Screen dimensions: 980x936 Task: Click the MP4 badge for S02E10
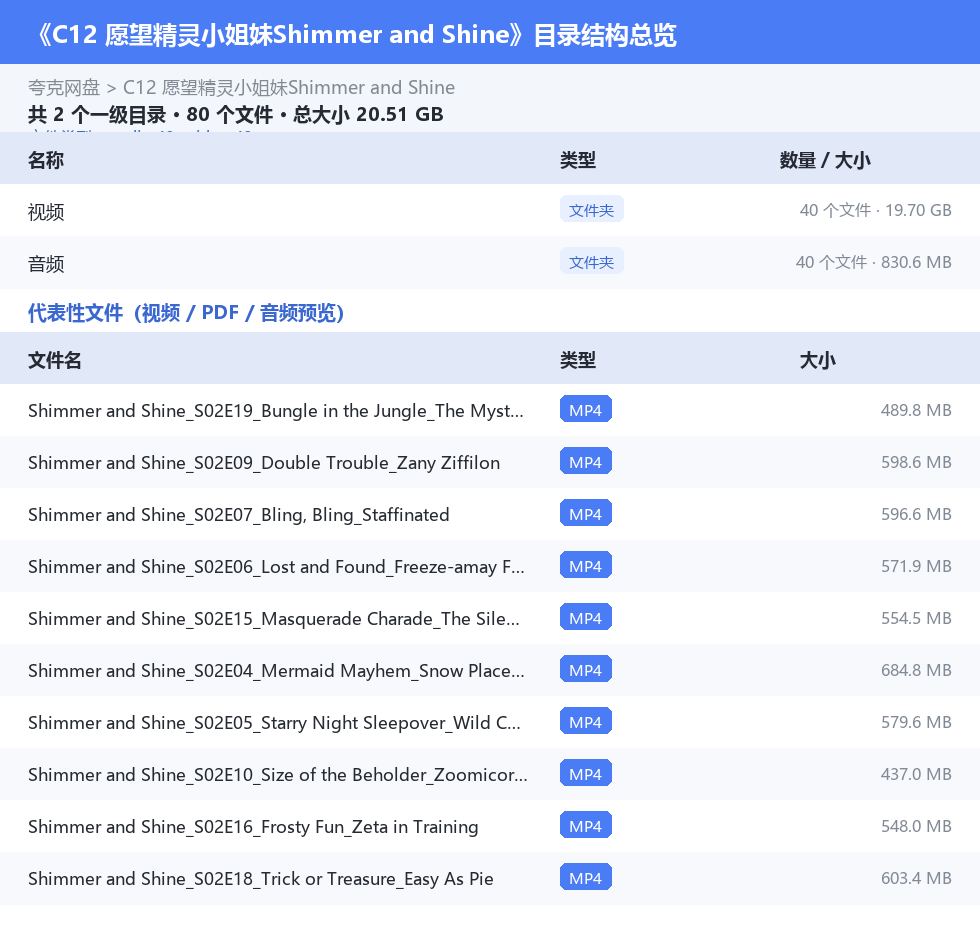(x=586, y=772)
